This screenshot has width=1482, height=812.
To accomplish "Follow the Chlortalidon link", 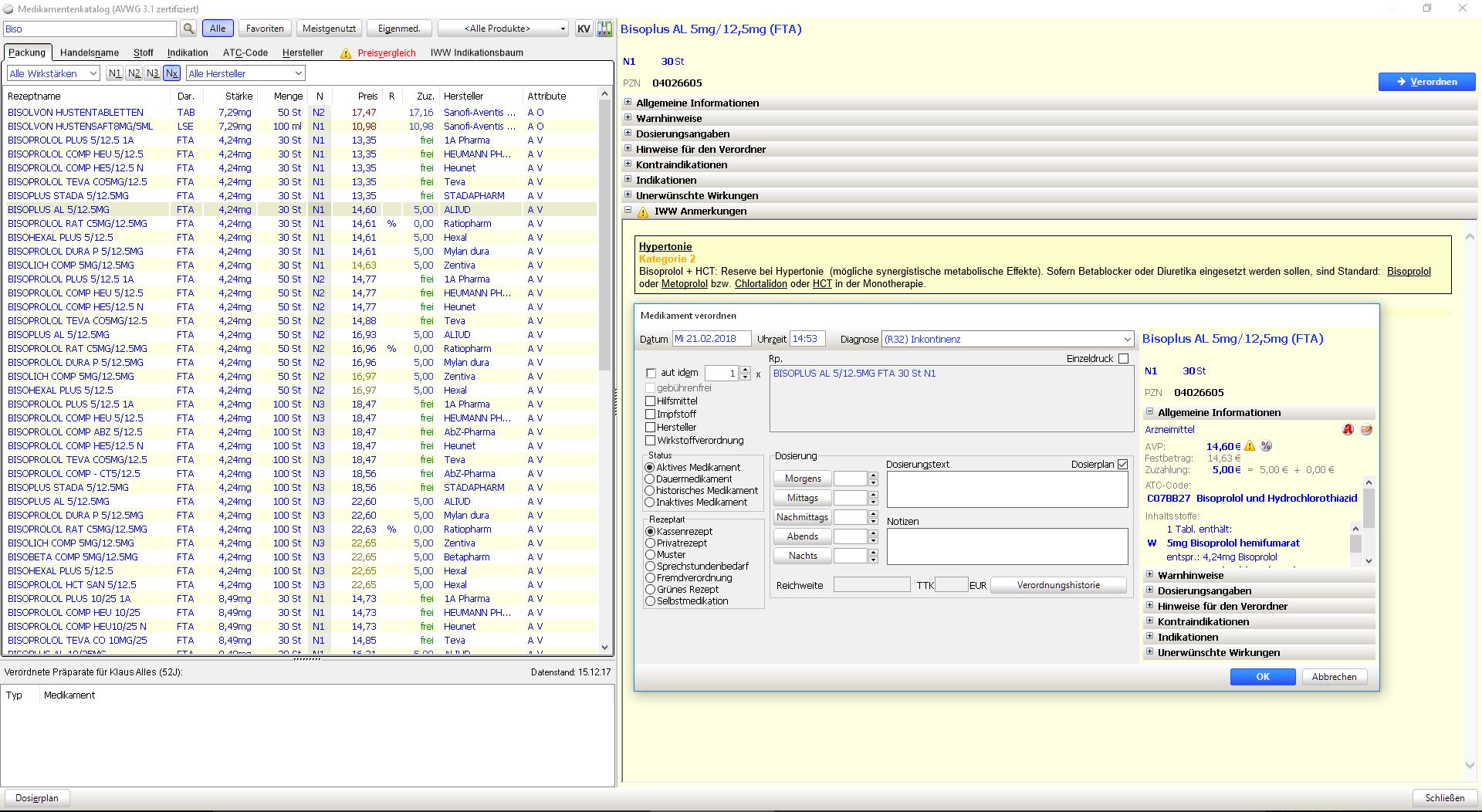I will (x=760, y=284).
